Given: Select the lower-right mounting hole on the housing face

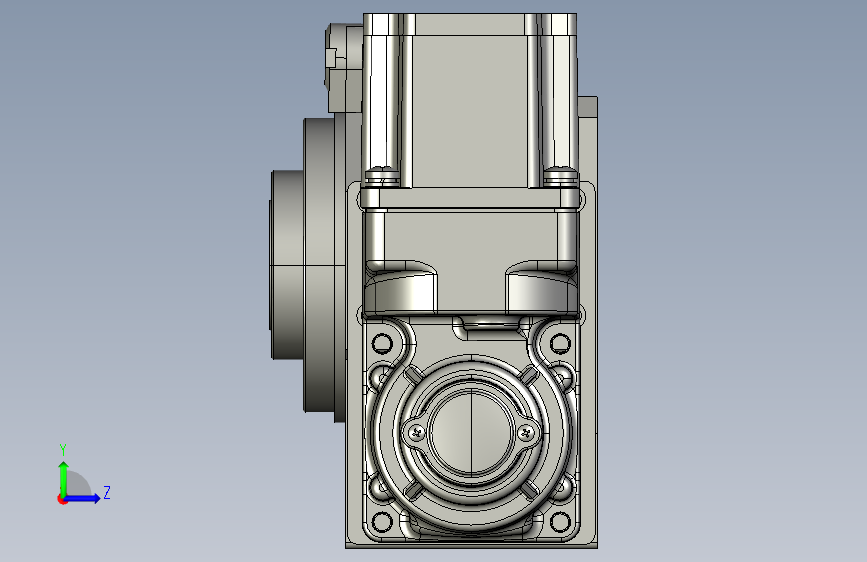Looking at the screenshot, I should (x=560, y=522).
